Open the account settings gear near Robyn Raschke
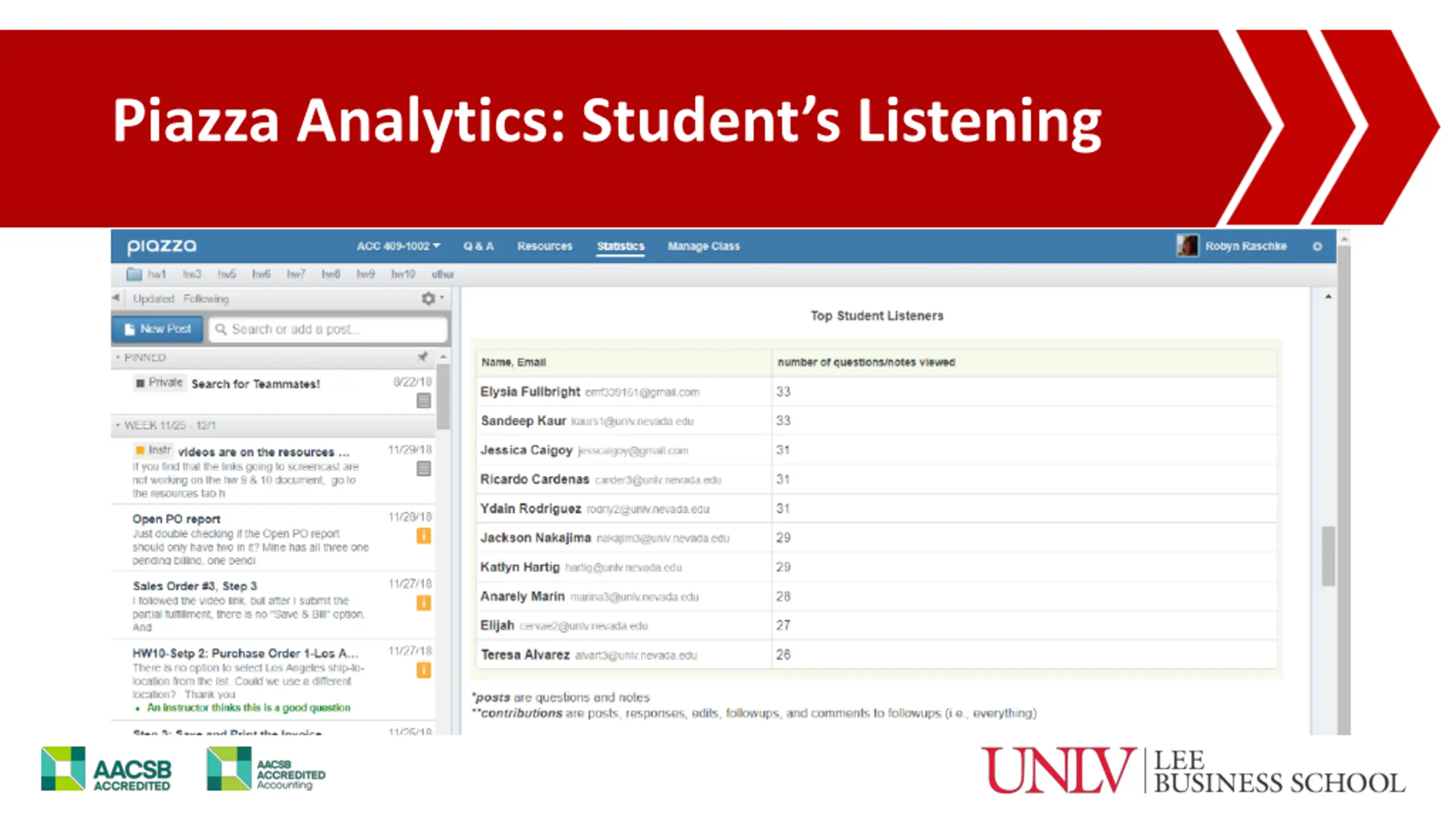 (1317, 246)
